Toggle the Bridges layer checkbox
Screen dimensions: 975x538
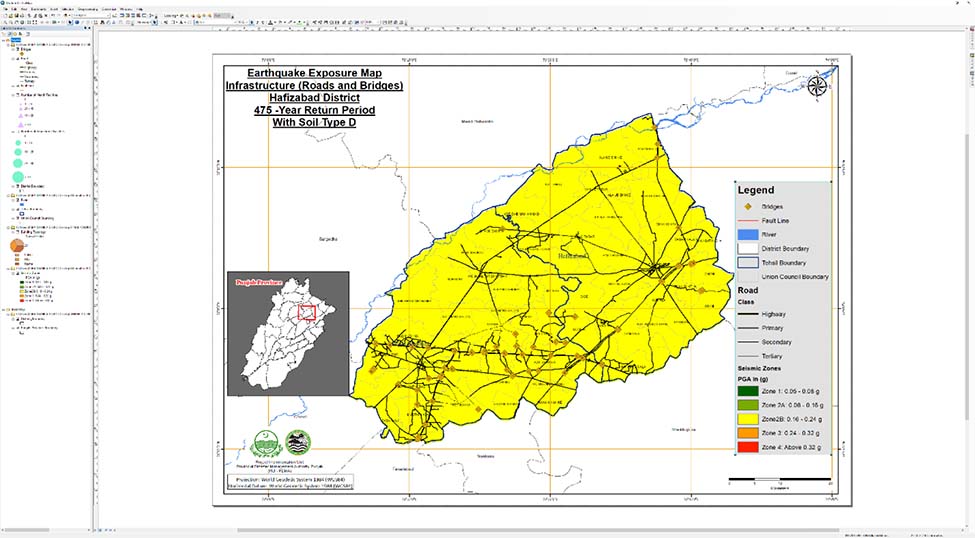pos(10,52)
